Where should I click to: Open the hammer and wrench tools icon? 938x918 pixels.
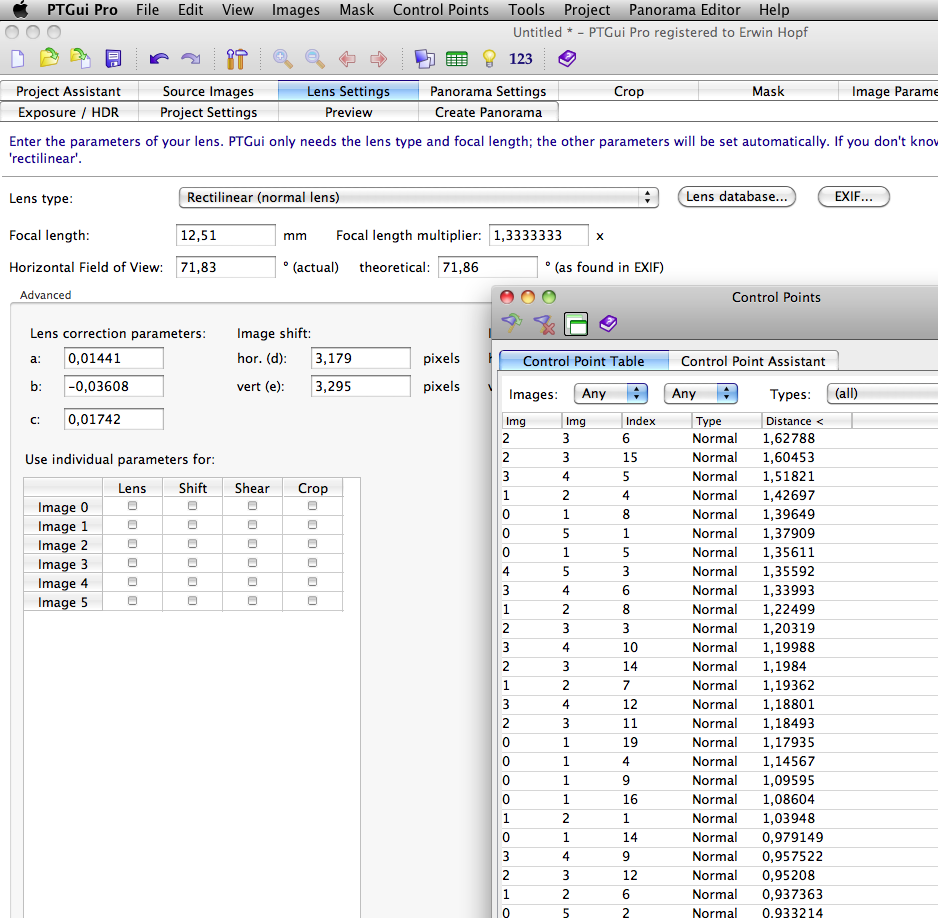[237, 59]
